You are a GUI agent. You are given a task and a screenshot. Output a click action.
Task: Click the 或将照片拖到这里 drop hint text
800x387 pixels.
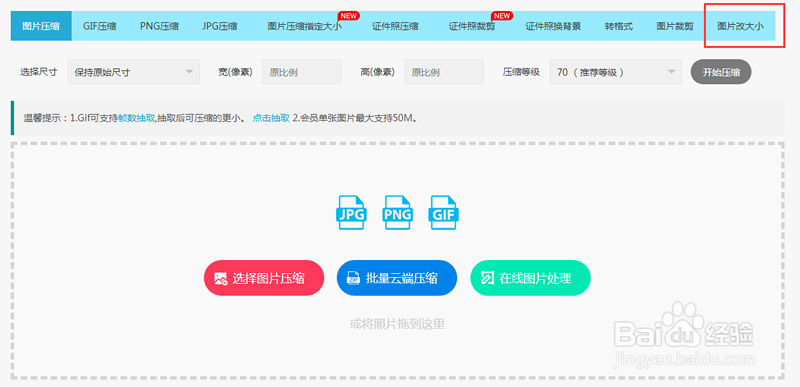click(397, 324)
